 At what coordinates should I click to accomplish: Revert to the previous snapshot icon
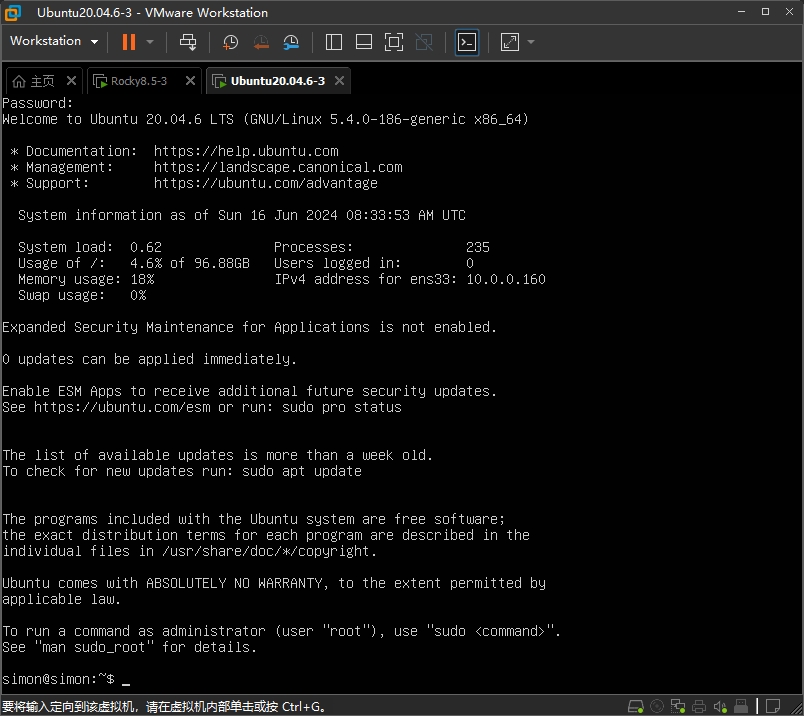tap(261, 42)
